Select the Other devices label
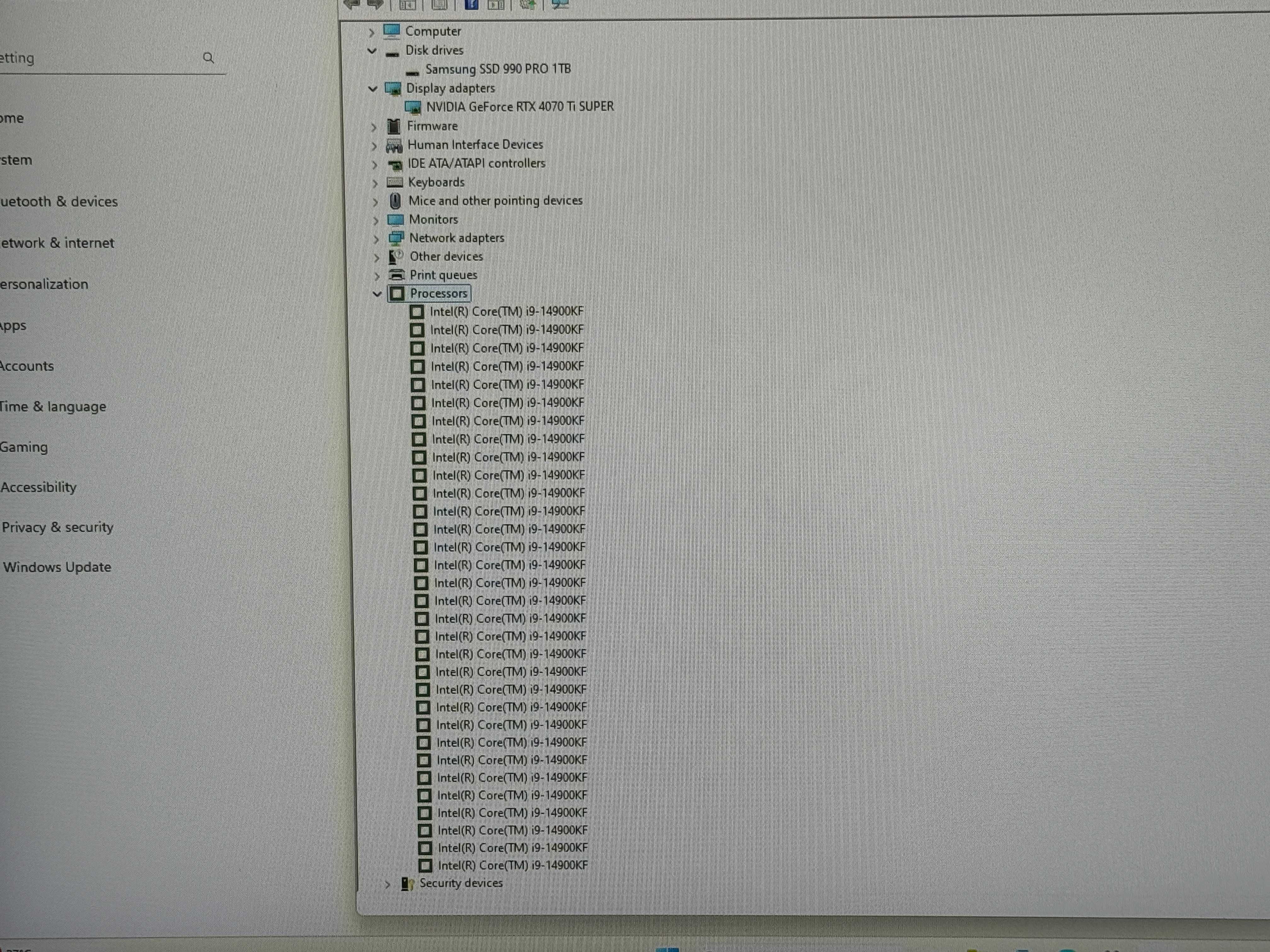The width and height of the screenshot is (1270, 952). [x=446, y=257]
